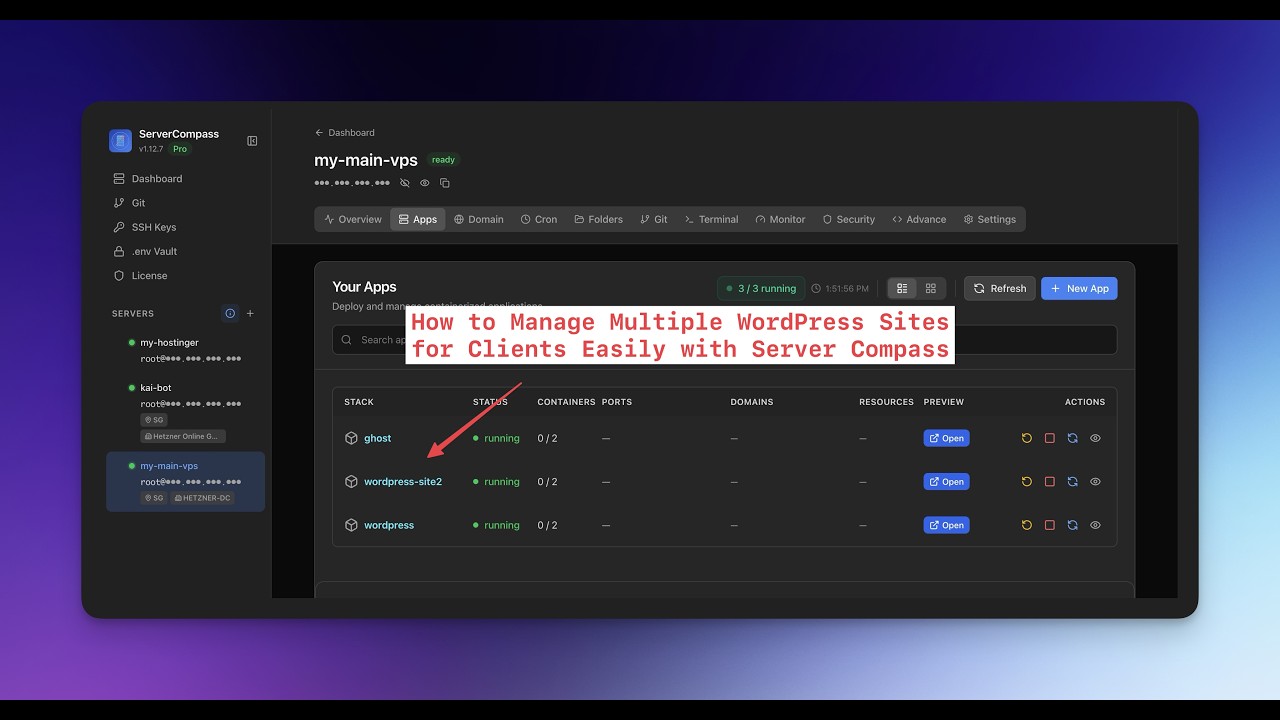This screenshot has height=720, width=1280.
Task: Click the Hetzner Online tag under kai-bot
Action: tap(183, 436)
